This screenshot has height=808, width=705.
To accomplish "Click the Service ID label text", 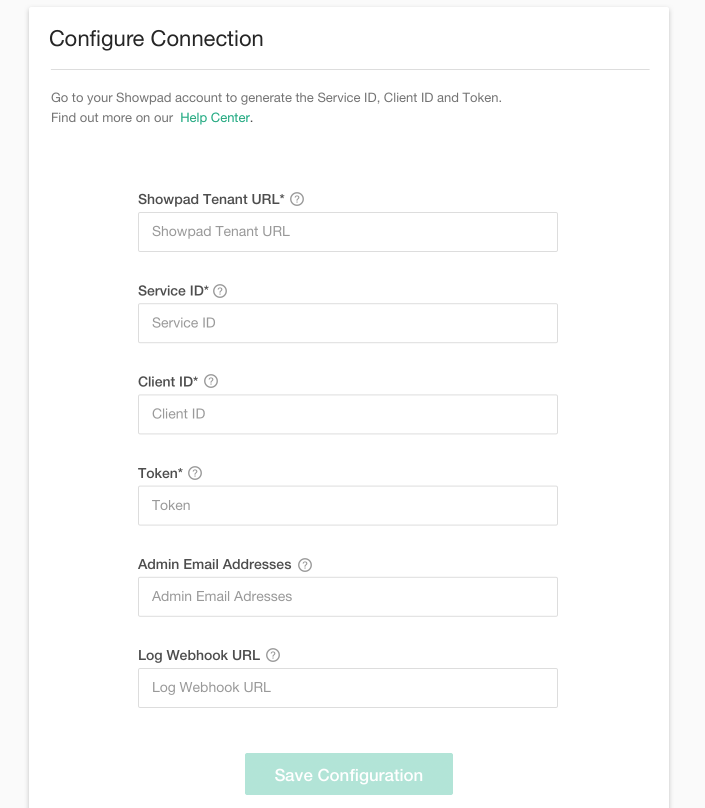I will (x=170, y=290).
